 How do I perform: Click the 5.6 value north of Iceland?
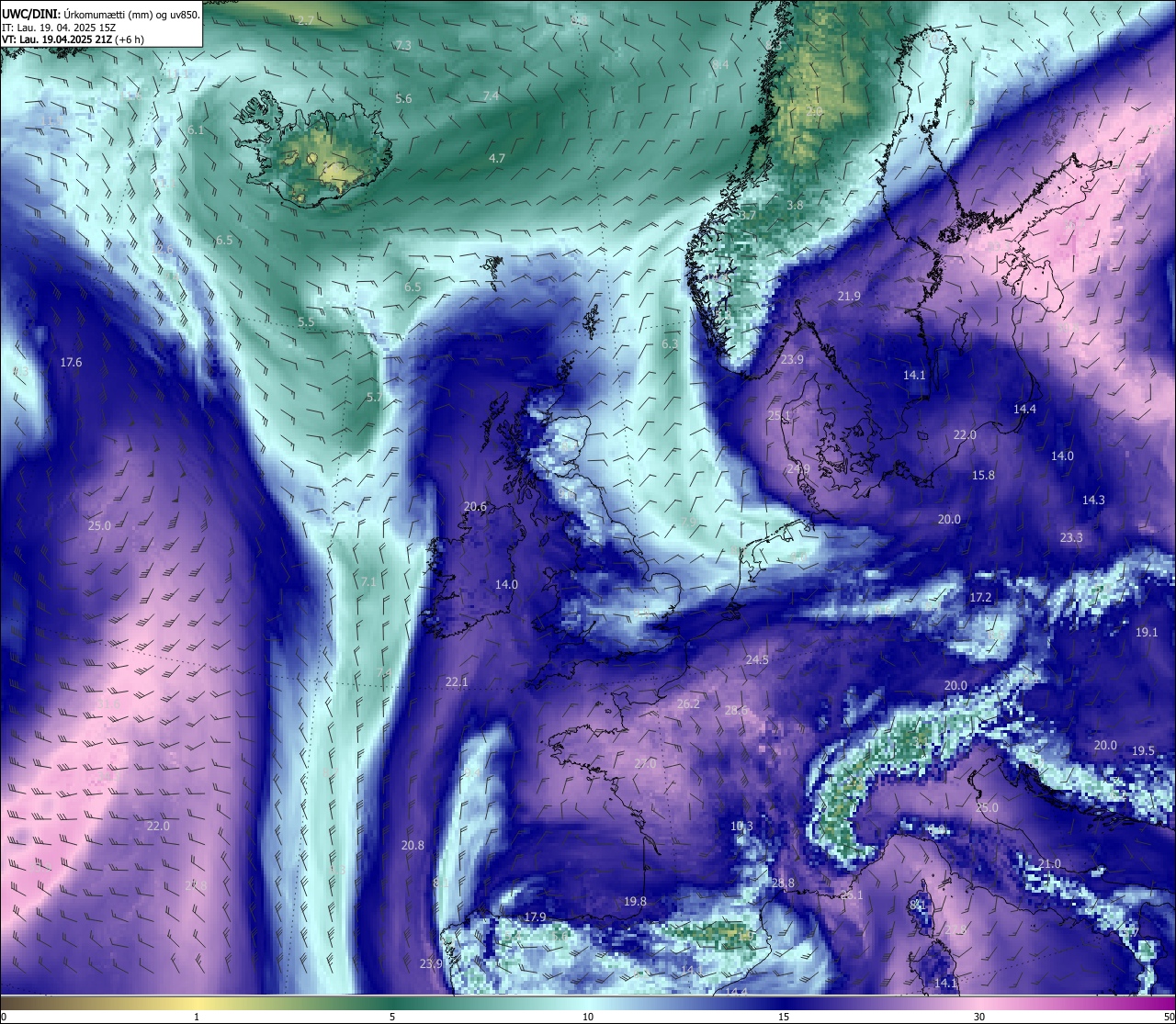(x=404, y=99)
